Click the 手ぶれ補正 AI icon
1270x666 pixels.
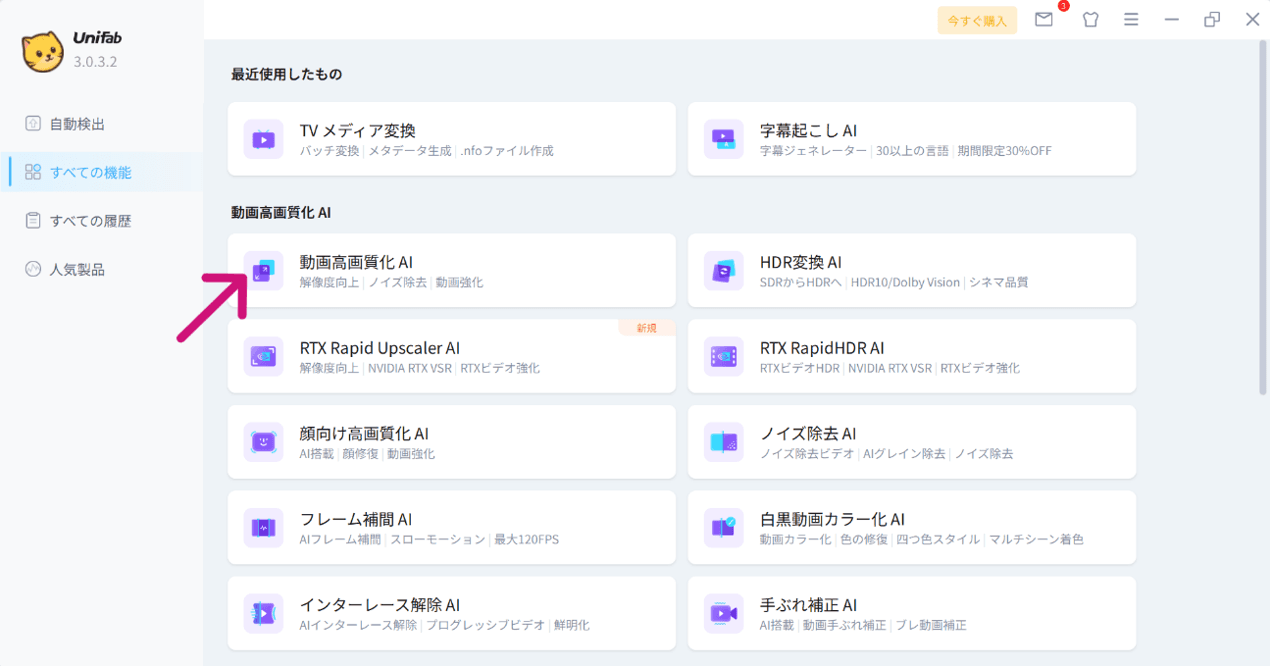(723, 614)
